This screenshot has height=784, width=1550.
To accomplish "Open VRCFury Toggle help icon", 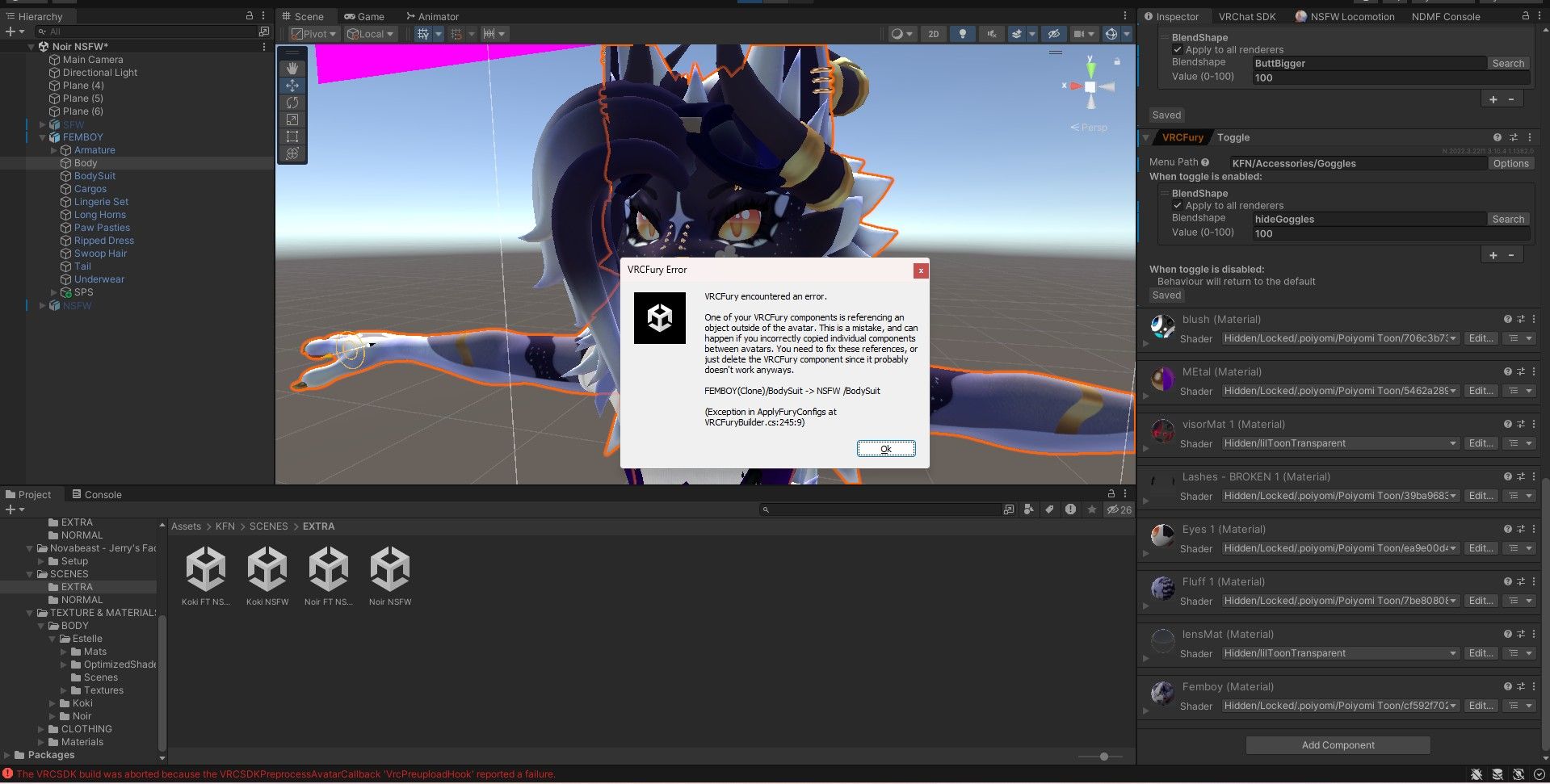I will coord(1497,137).
